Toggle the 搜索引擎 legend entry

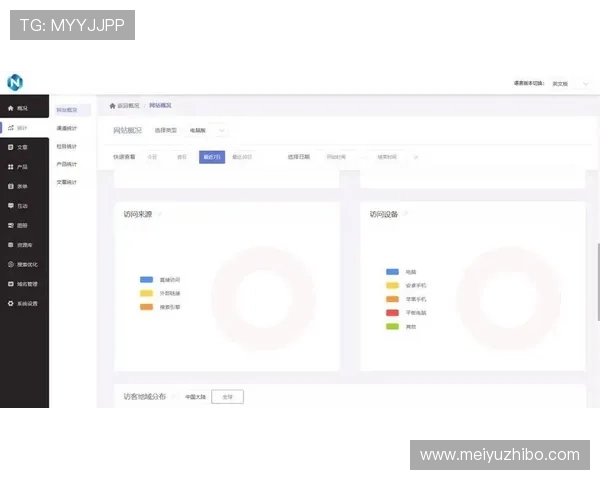pos(160,307)
